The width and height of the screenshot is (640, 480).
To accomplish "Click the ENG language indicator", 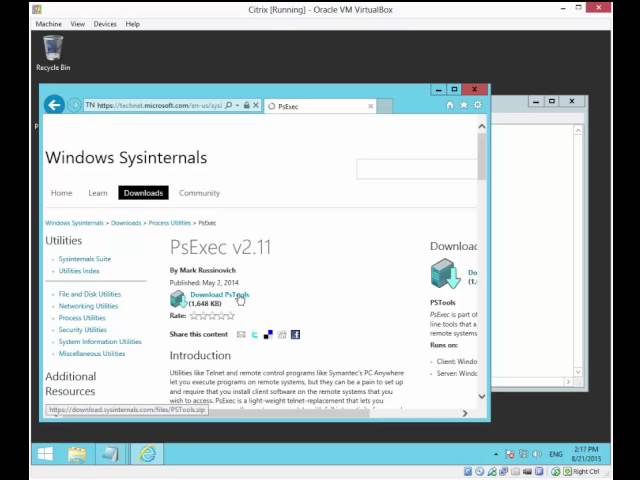I will tap(556, 454).
